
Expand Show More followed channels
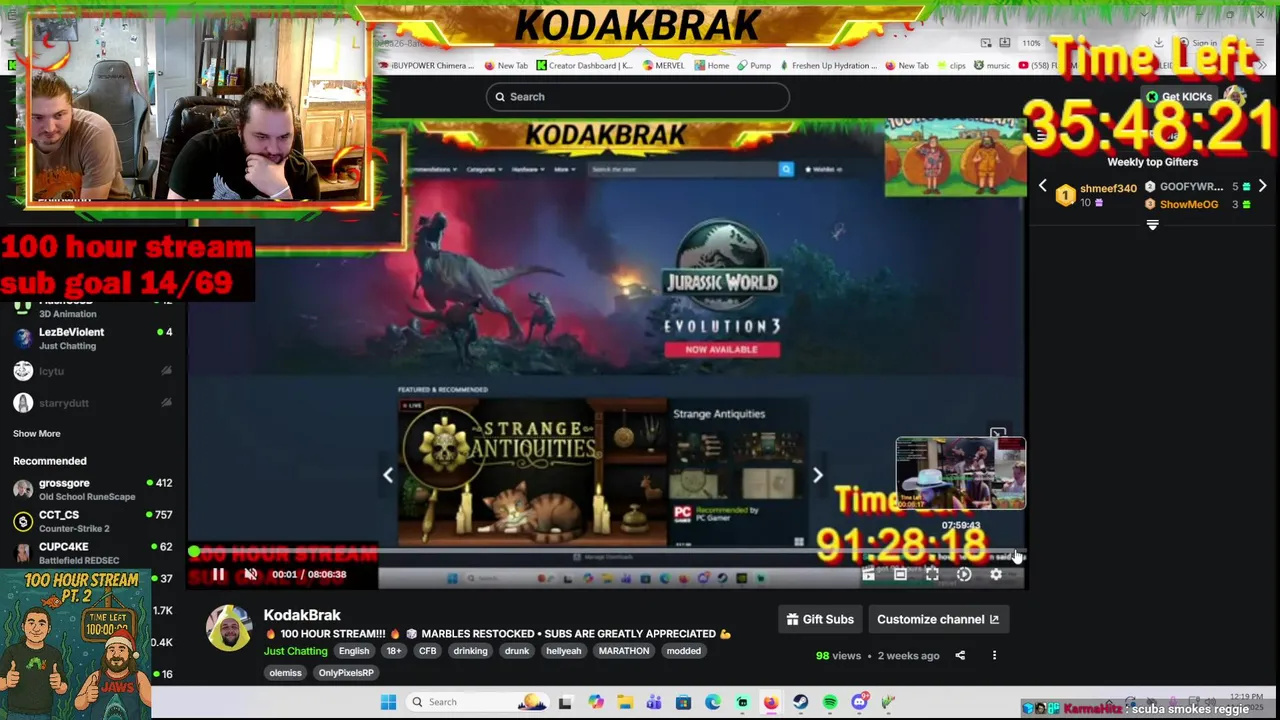click(x=37, y=434)
